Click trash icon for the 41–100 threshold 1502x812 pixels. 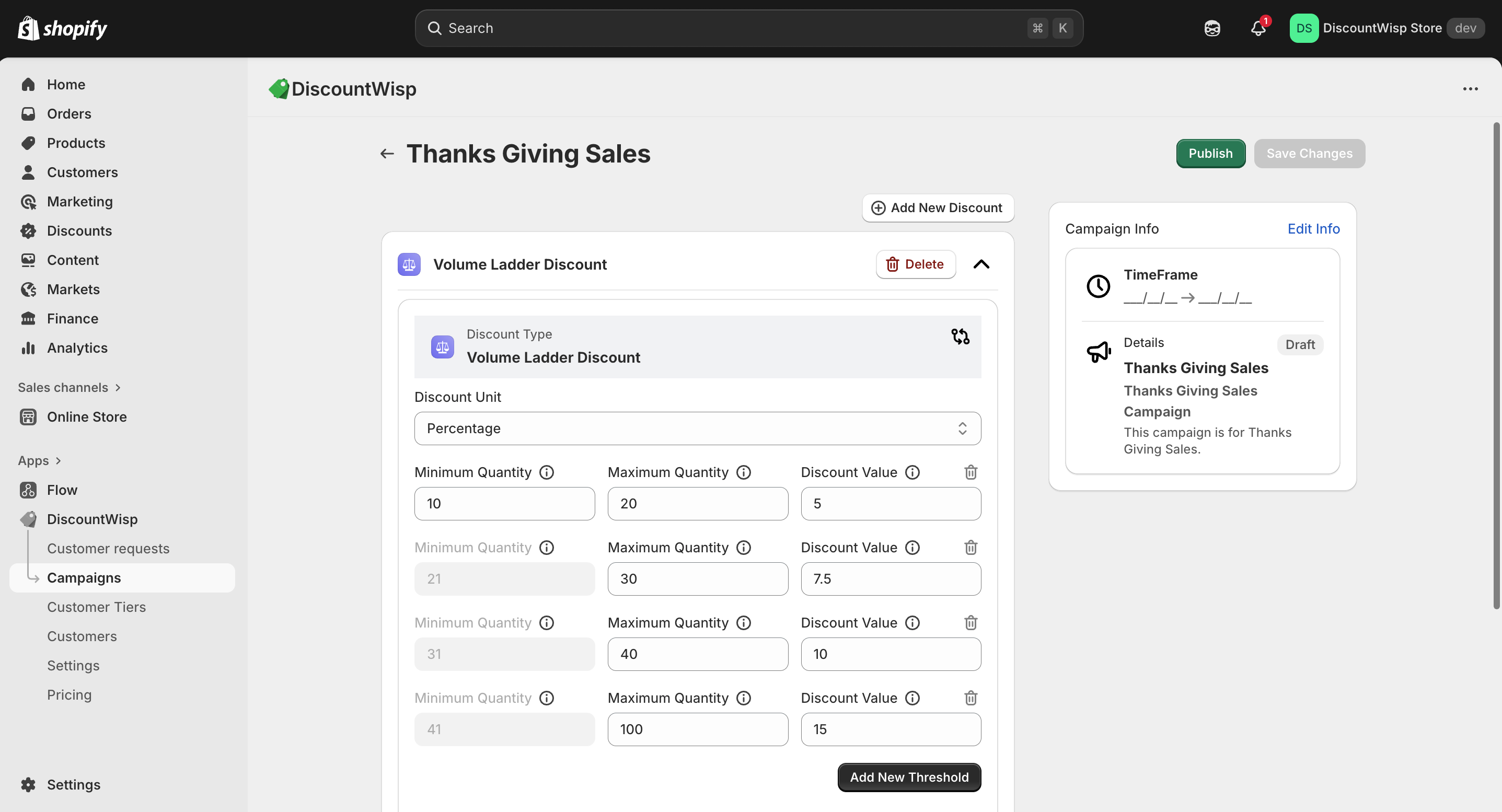click(970, 698)
